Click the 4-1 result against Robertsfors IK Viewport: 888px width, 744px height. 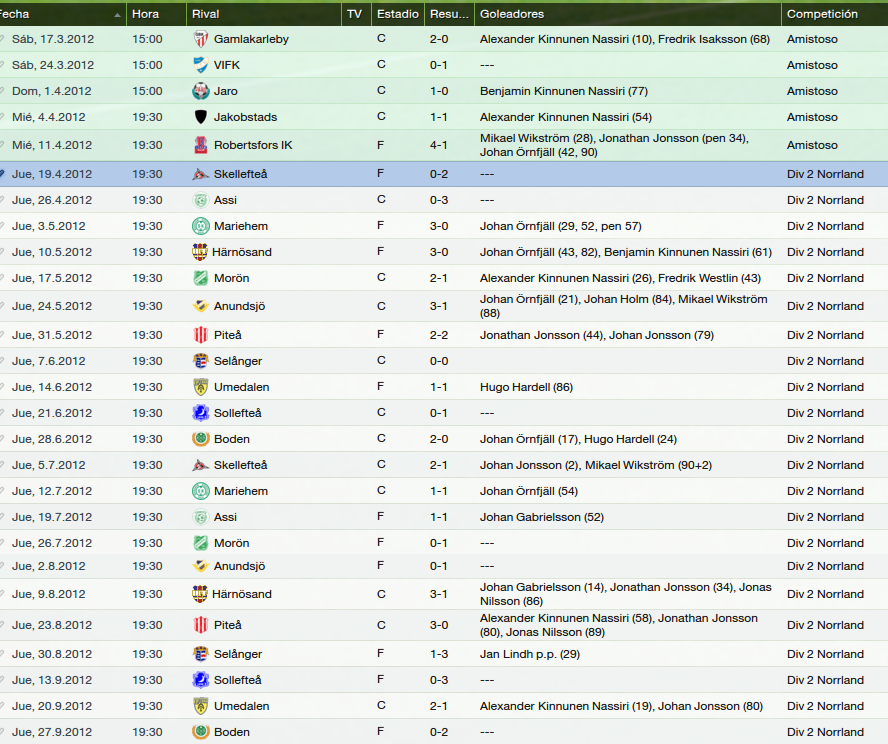439,145
